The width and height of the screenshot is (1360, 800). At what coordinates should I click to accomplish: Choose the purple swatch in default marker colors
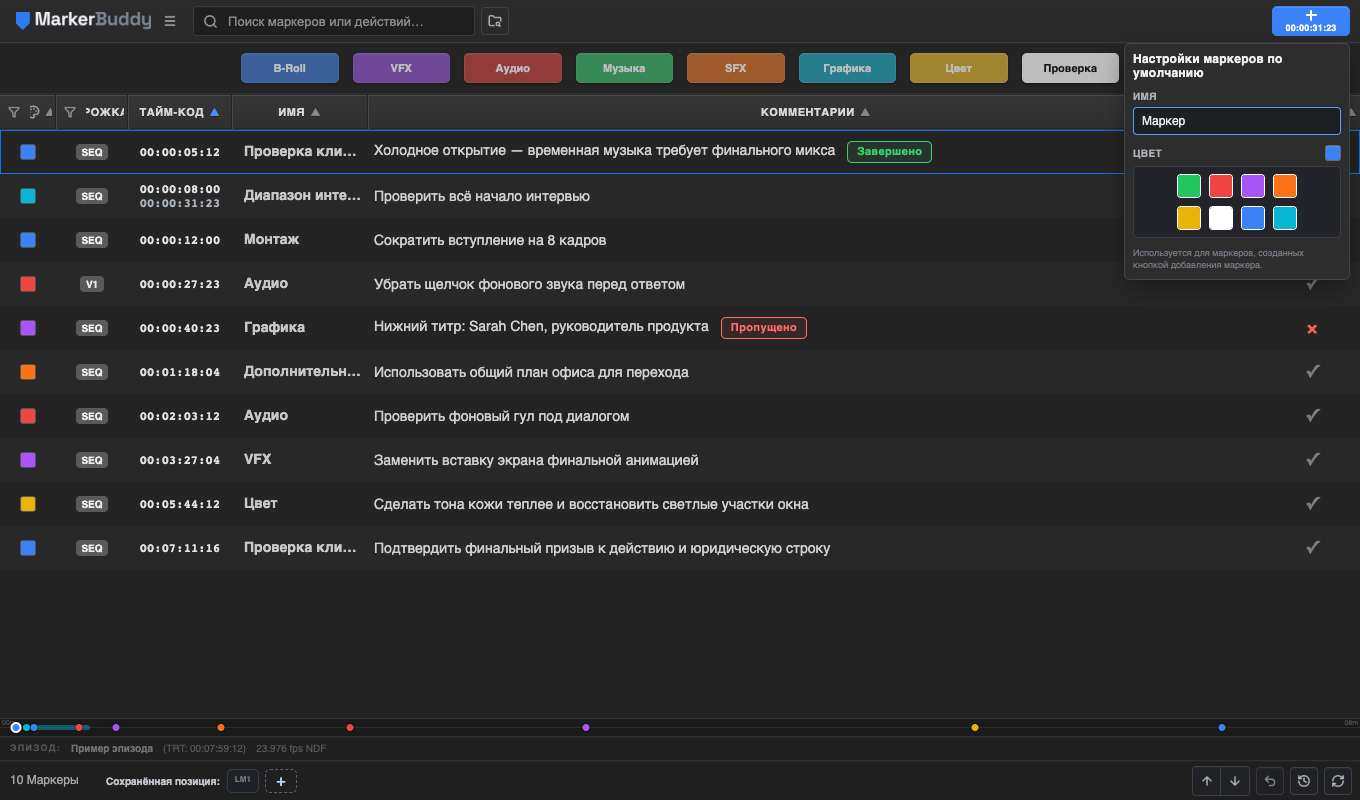[1253, 186]
